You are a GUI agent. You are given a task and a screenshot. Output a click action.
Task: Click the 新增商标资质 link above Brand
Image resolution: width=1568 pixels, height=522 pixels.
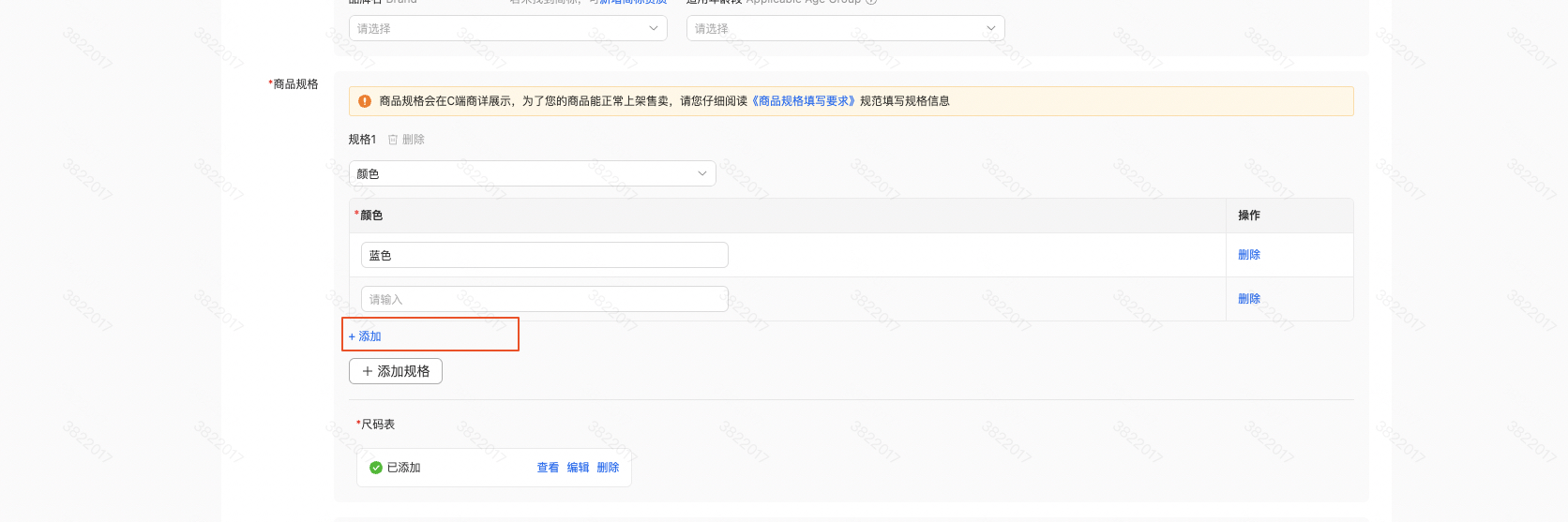(x=633, y=2)
